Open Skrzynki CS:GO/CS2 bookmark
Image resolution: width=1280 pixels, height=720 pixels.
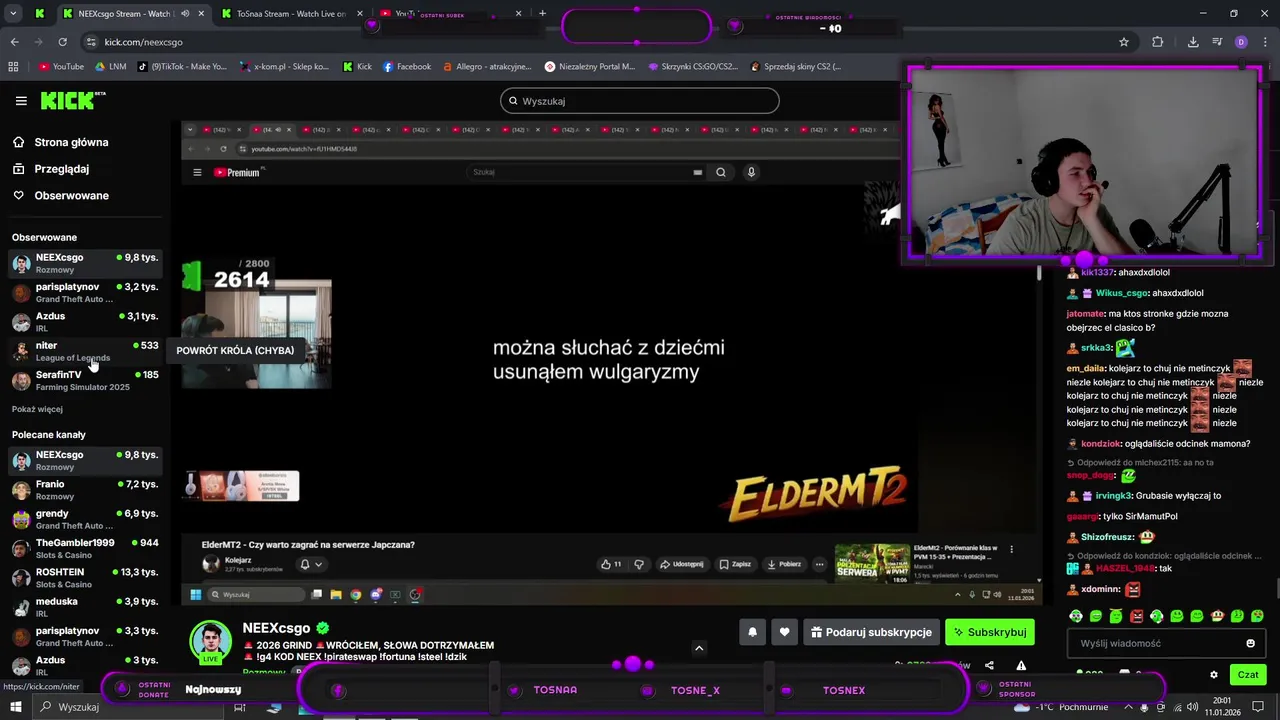tap(693, 67)
